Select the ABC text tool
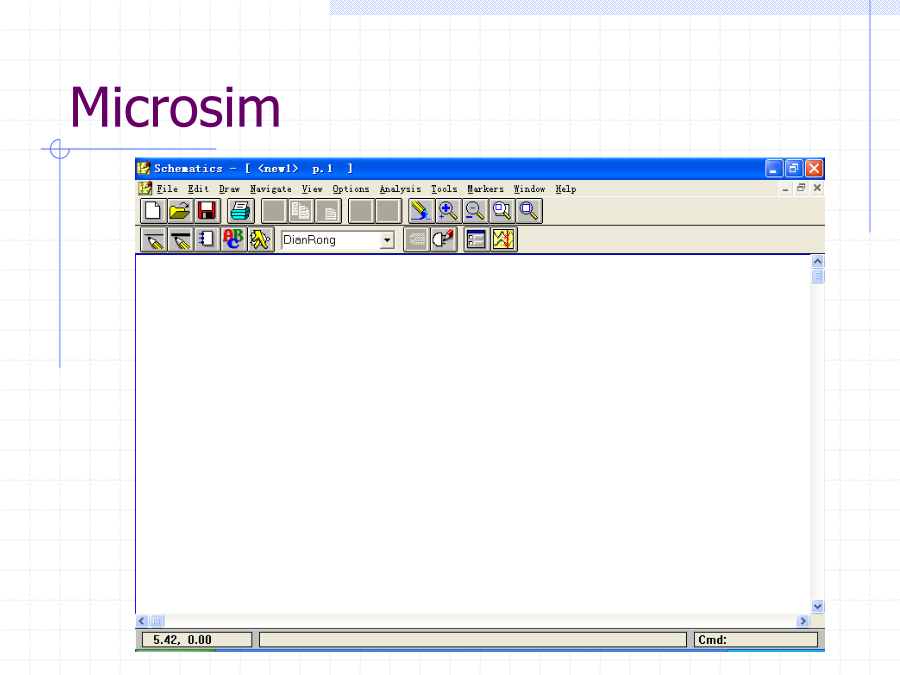 point(234,239)
